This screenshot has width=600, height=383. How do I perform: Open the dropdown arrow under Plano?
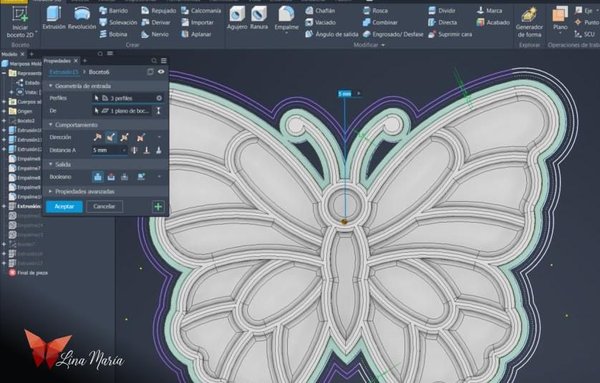560,33
